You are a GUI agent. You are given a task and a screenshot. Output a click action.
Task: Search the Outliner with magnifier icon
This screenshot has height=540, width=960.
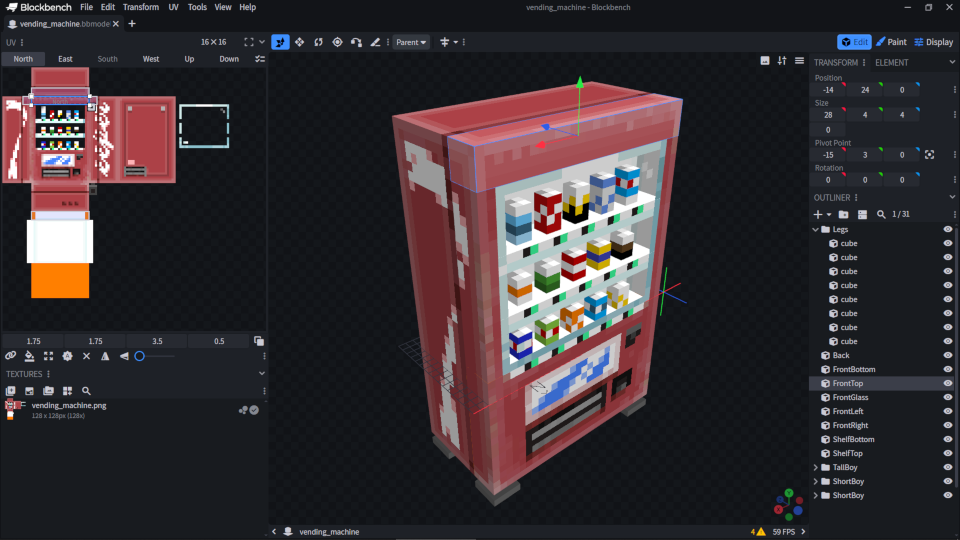(881, 214)
